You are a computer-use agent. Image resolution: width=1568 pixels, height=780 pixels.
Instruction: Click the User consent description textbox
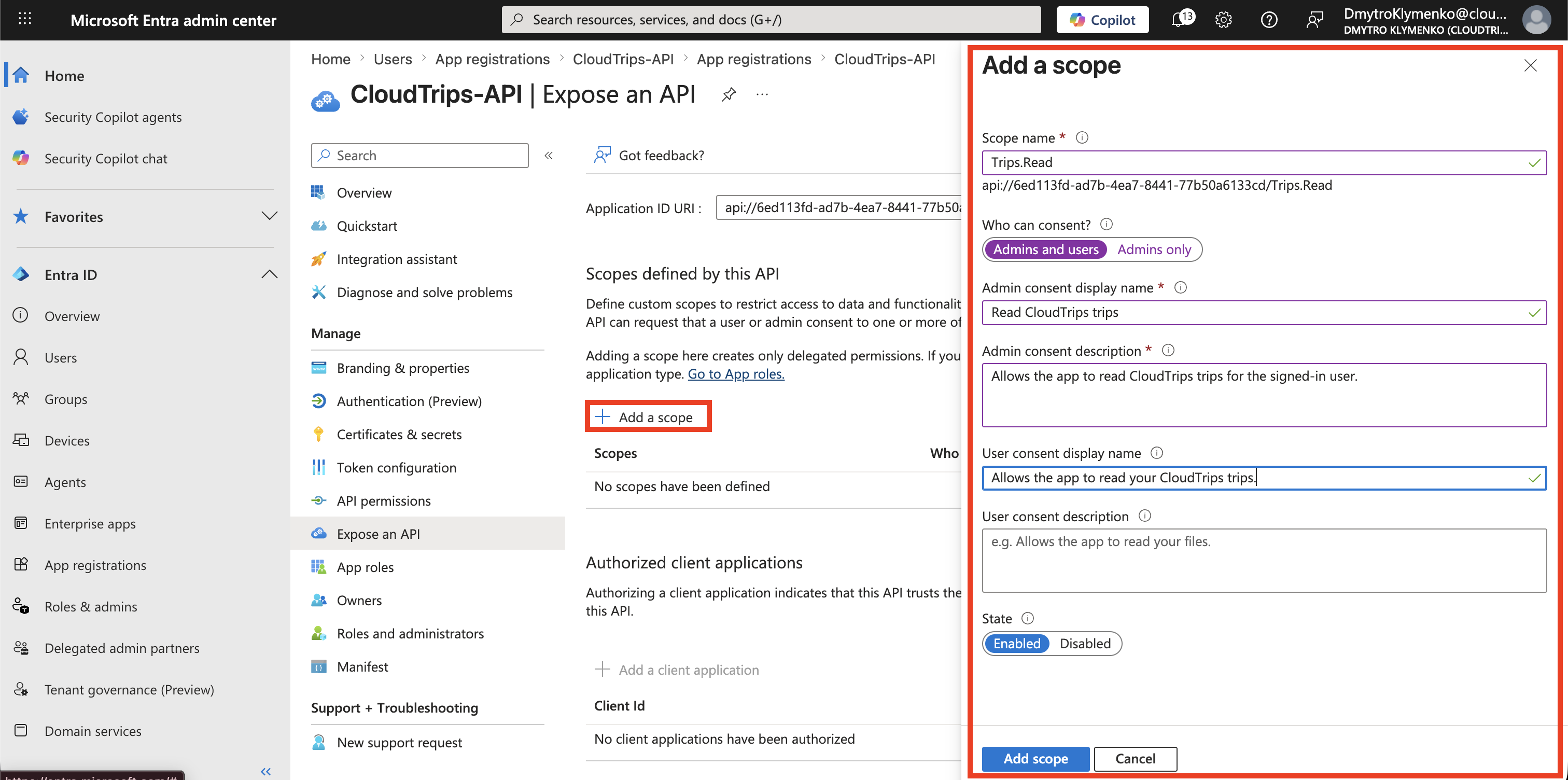1264,560
